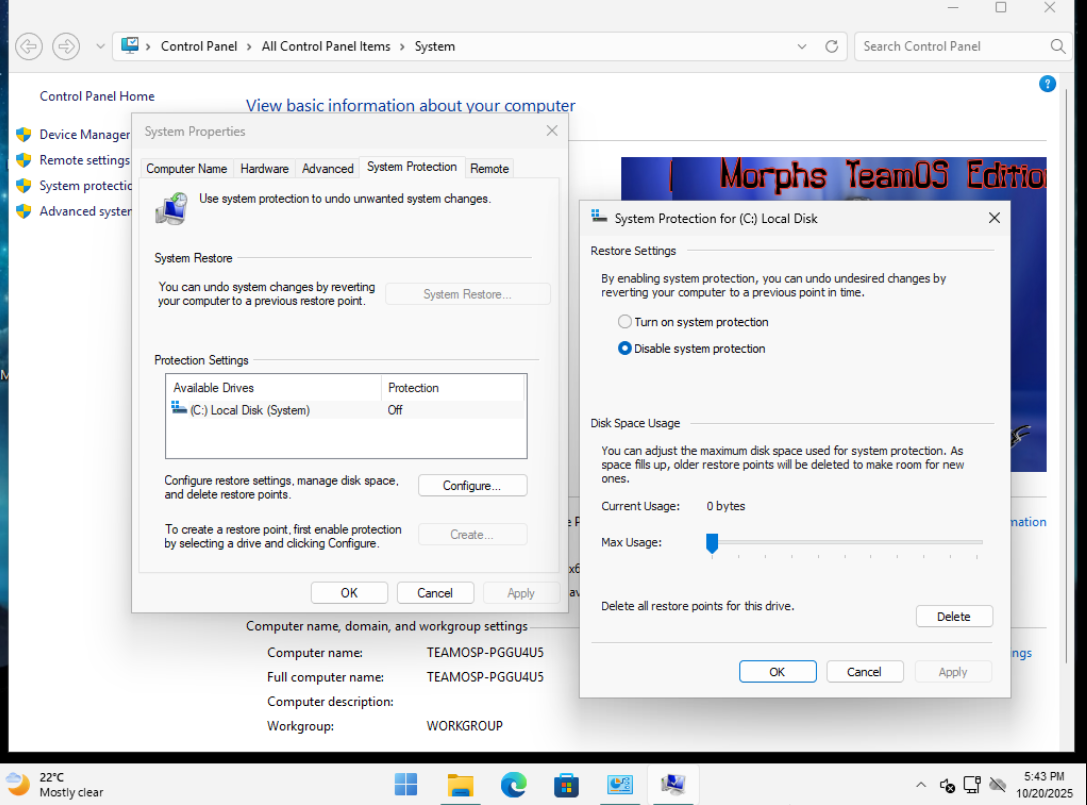Select (C:) Local Disk (System) drive row

[x=346, y=410]
